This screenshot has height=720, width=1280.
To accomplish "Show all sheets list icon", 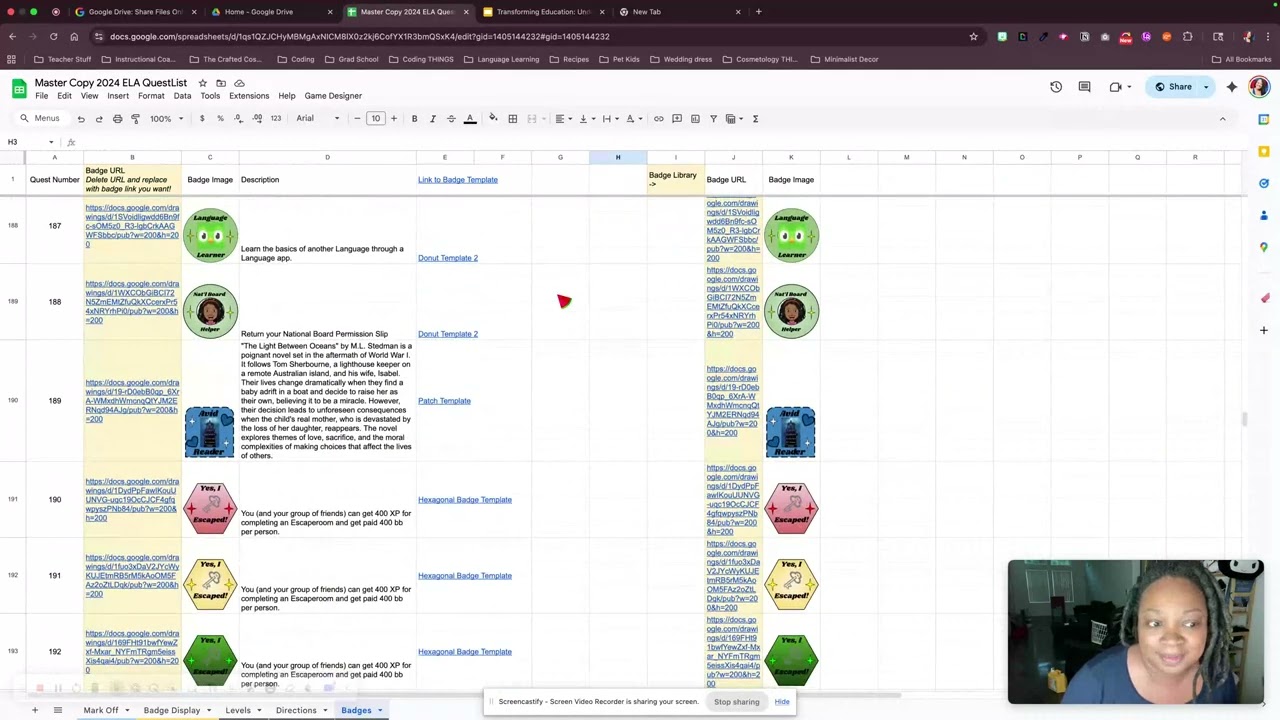I will click(x=57, y=710).
